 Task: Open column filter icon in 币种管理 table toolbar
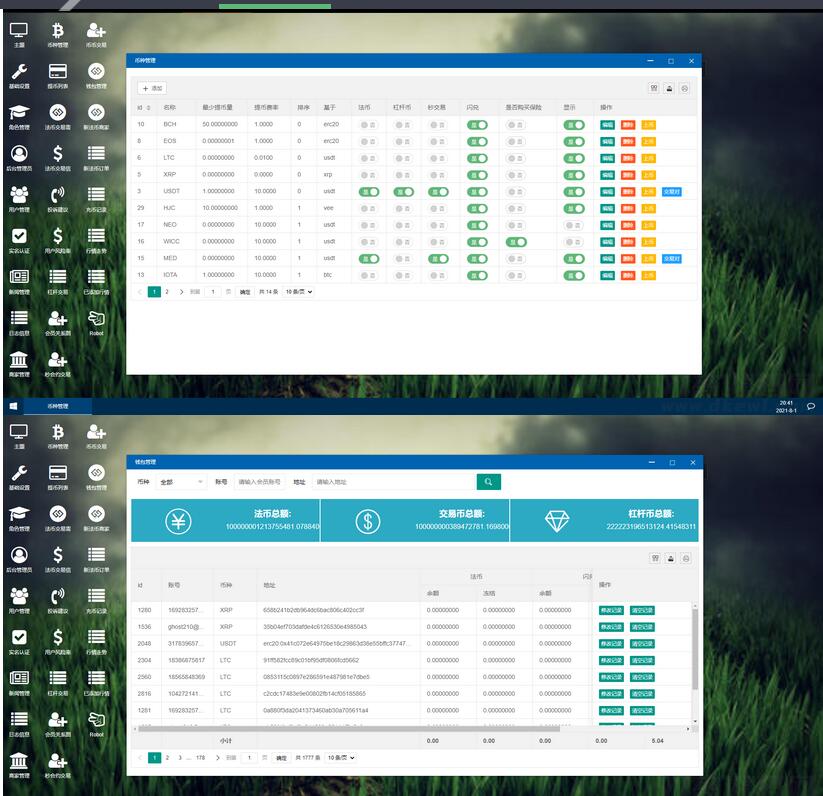click(x=654, y=88)
